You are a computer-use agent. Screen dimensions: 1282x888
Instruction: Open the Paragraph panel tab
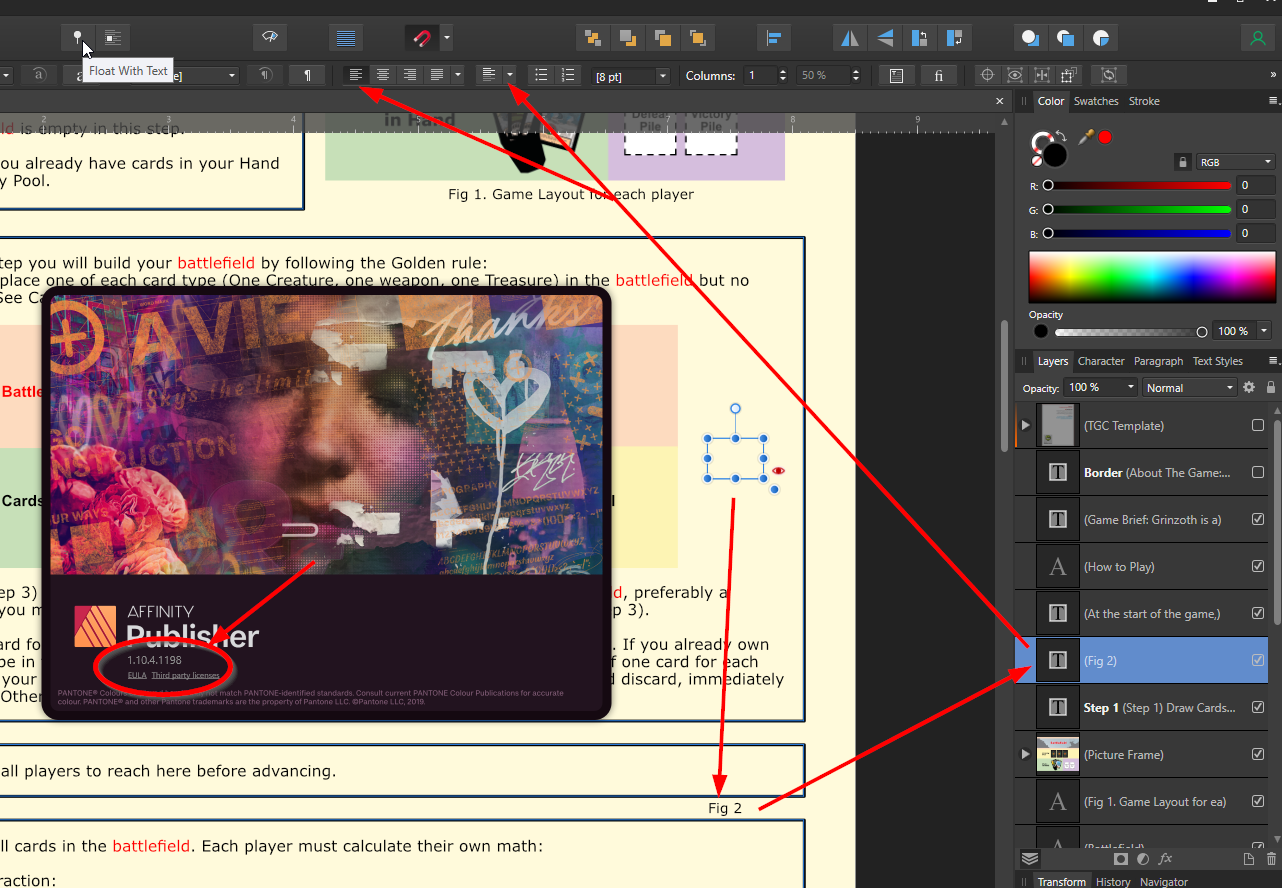1158,361
